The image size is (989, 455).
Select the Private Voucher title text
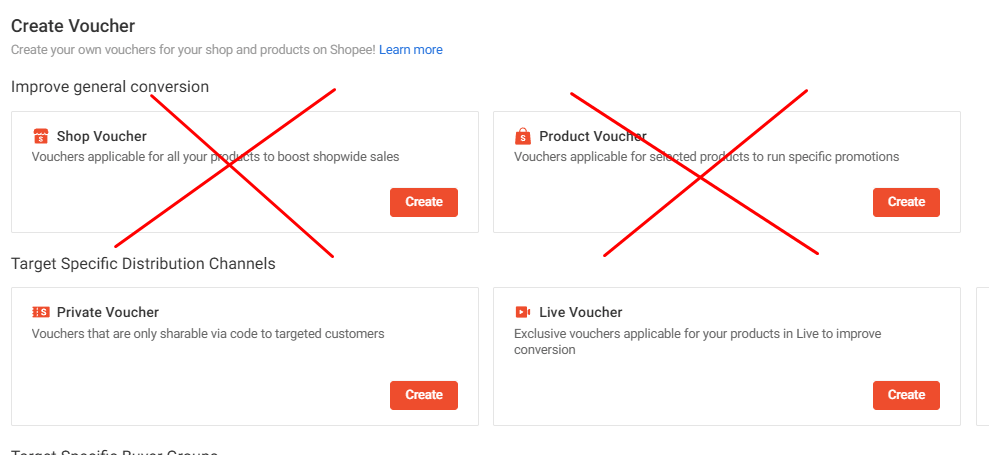click(108, 312)
